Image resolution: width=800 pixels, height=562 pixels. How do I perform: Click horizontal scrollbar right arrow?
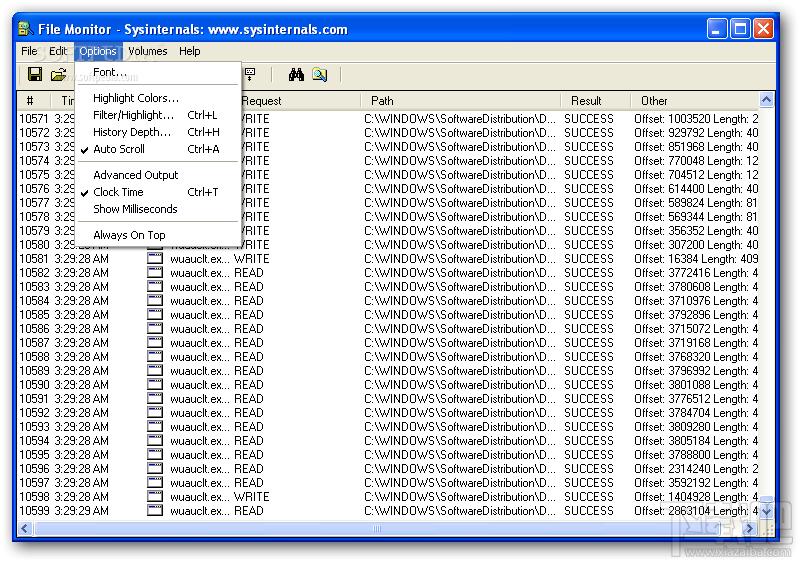coord(749,529)
